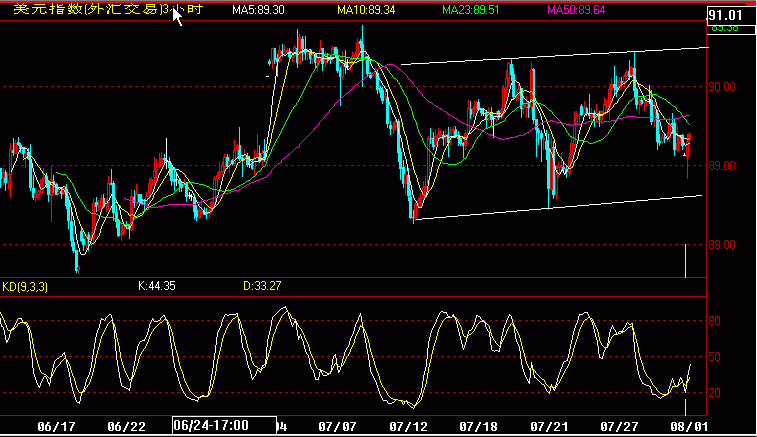This screenshot has width=757, height=437.
Task: Click the 90.00 price axis label
Action: click(722, 87)
